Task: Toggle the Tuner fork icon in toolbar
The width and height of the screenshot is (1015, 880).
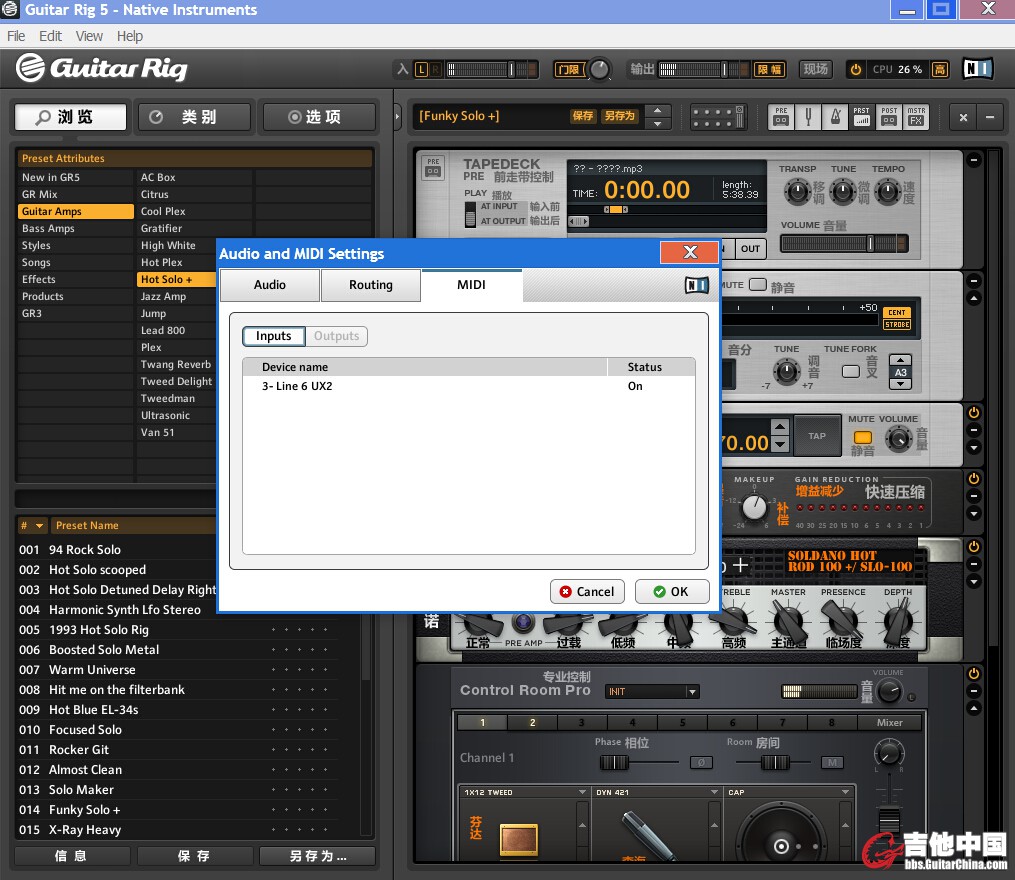Action: click(808, 117)
